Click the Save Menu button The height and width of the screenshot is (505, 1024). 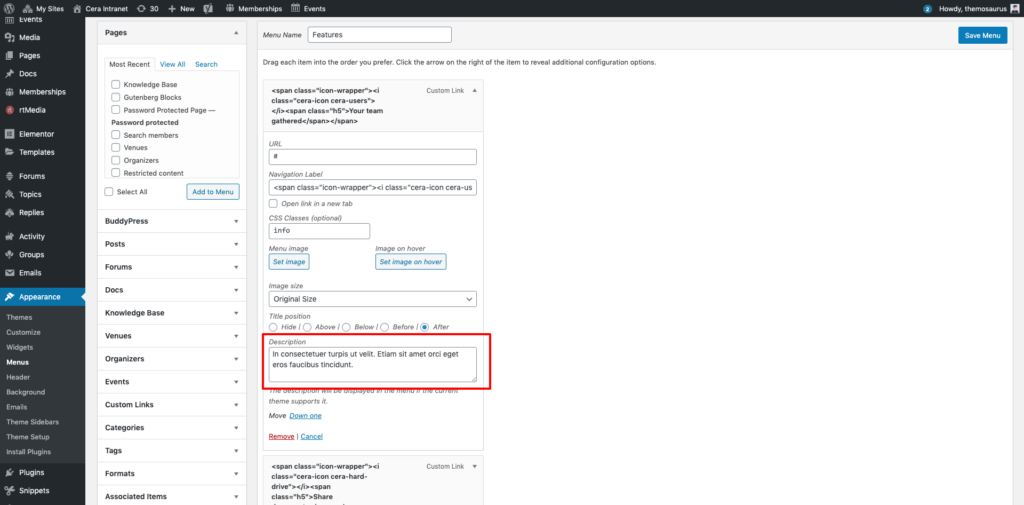[x=982, y=35]
